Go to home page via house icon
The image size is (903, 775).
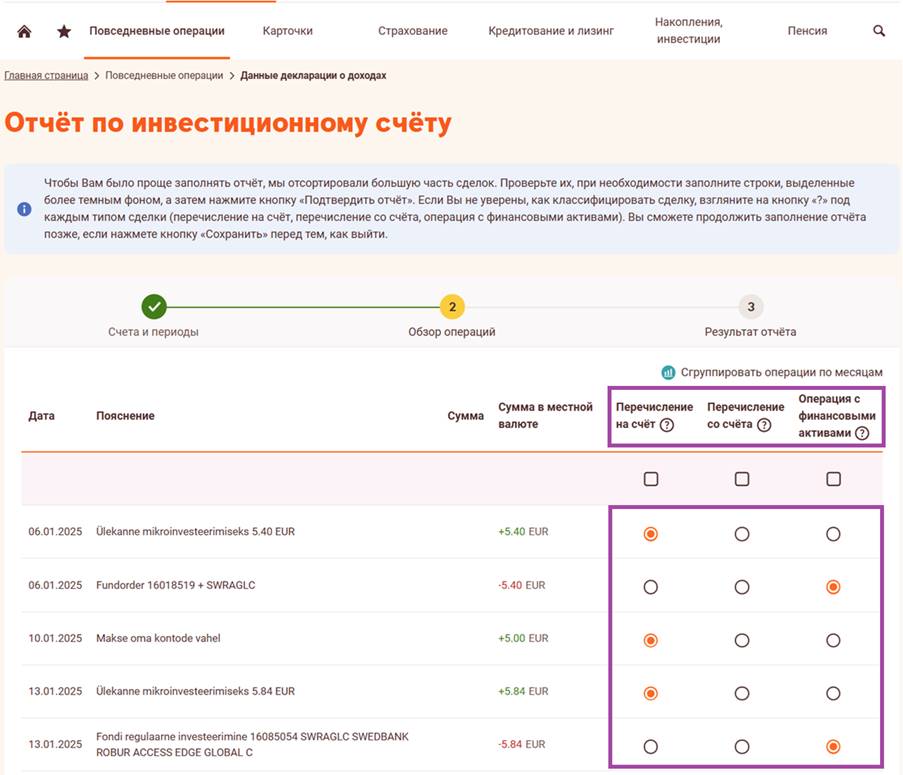25,31
